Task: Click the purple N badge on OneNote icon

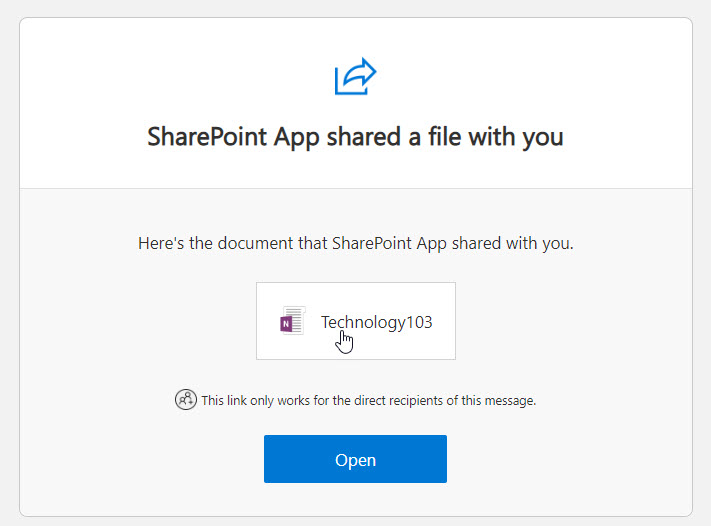Action: click(x=286, y=324)
